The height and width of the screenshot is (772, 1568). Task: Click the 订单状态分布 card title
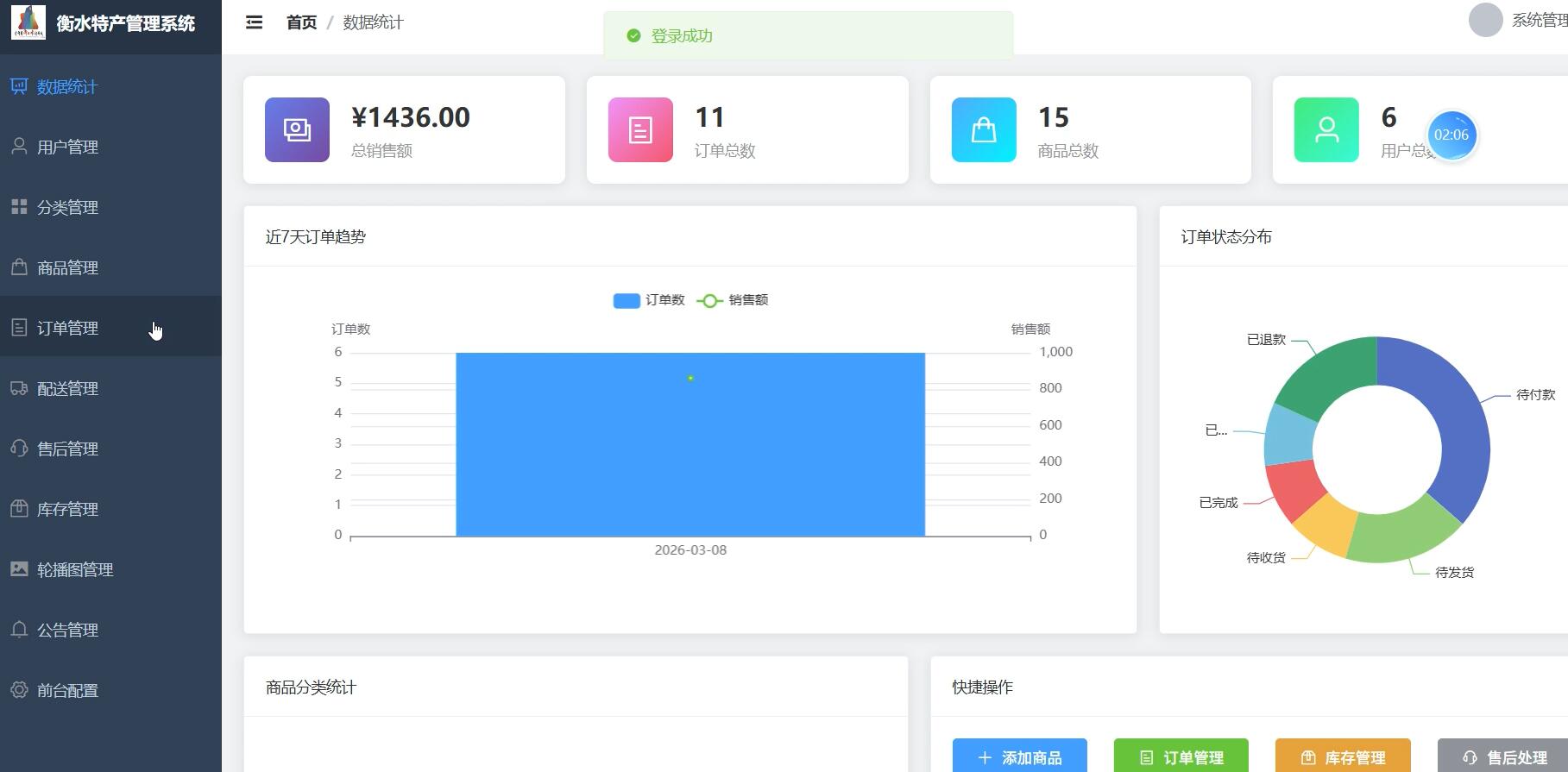click(1226, 237)
